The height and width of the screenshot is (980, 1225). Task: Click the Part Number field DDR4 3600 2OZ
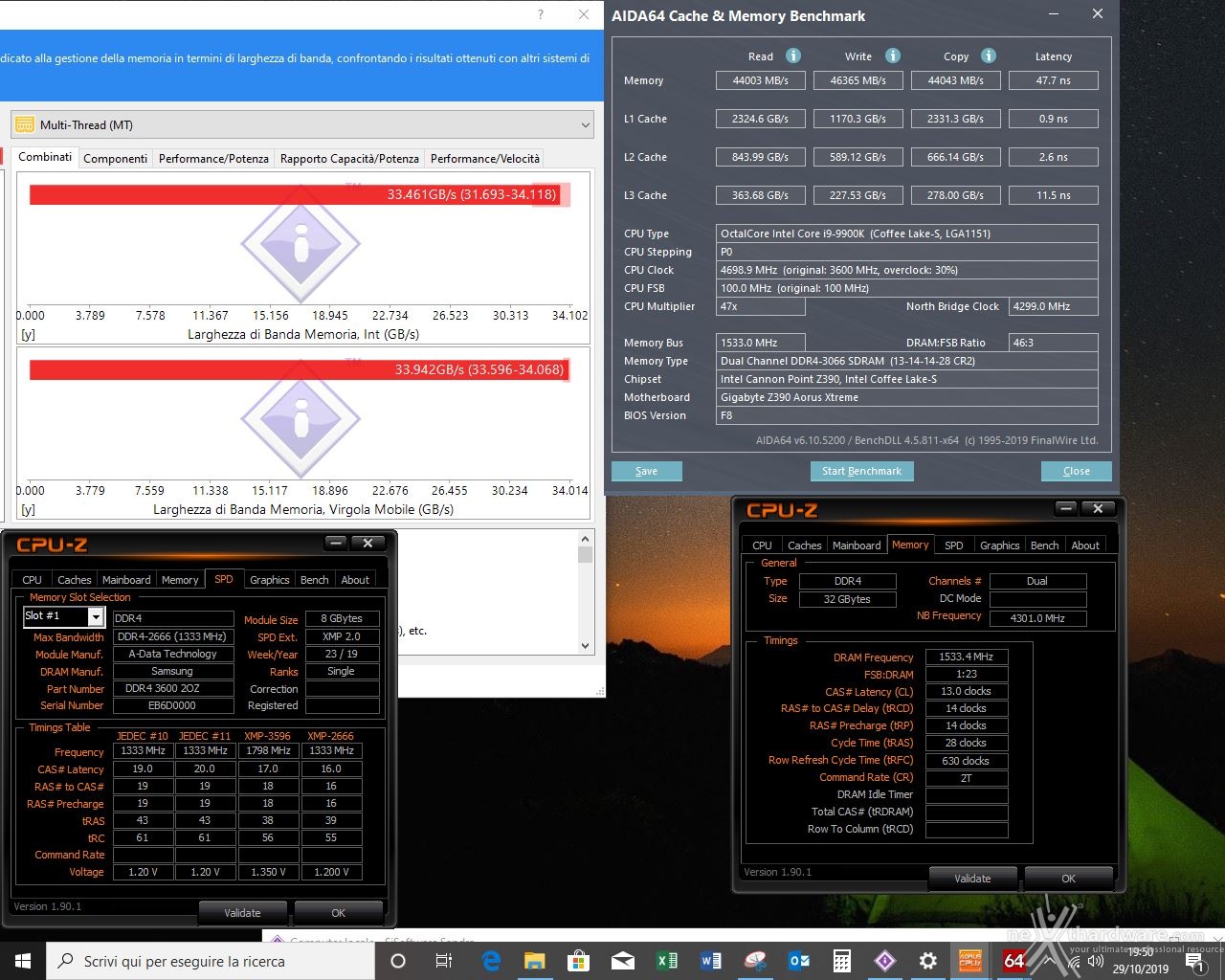pos(173,688)
